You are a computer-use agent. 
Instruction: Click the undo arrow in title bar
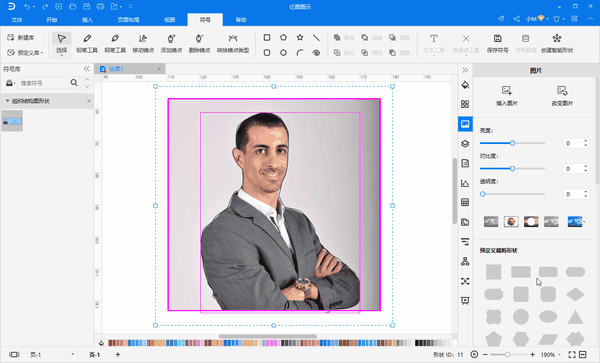(26, 7)
